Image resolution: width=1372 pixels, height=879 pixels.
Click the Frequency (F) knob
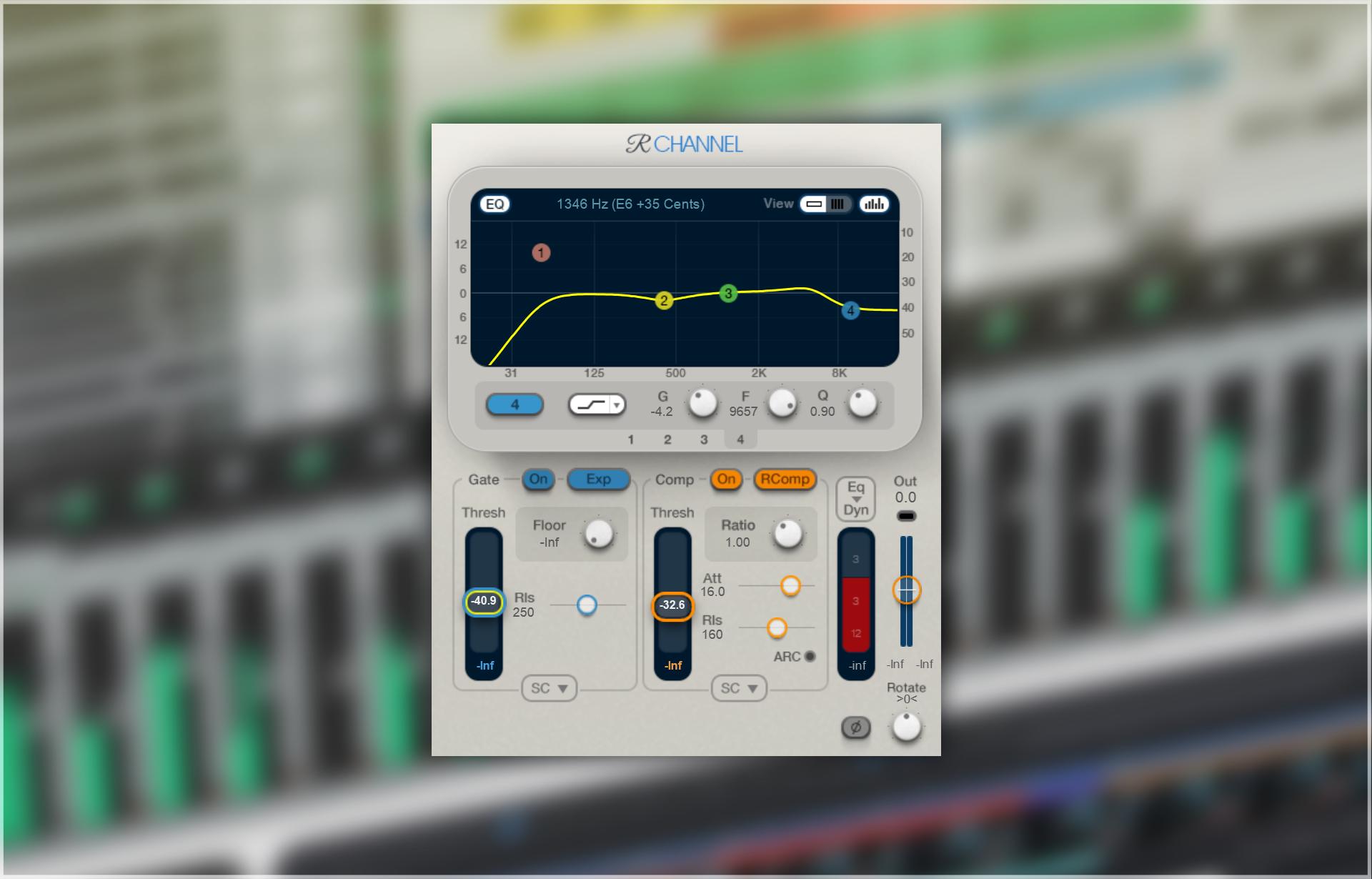[x=782, y=403]
